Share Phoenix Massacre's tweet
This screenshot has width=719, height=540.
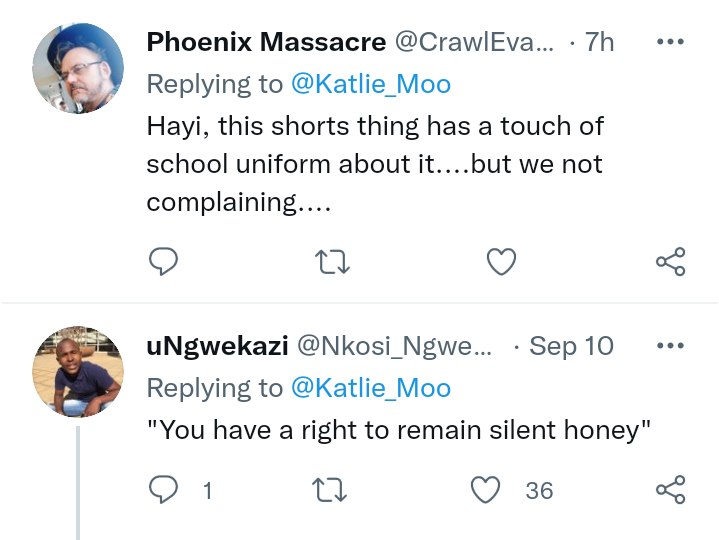pos(670,262)
